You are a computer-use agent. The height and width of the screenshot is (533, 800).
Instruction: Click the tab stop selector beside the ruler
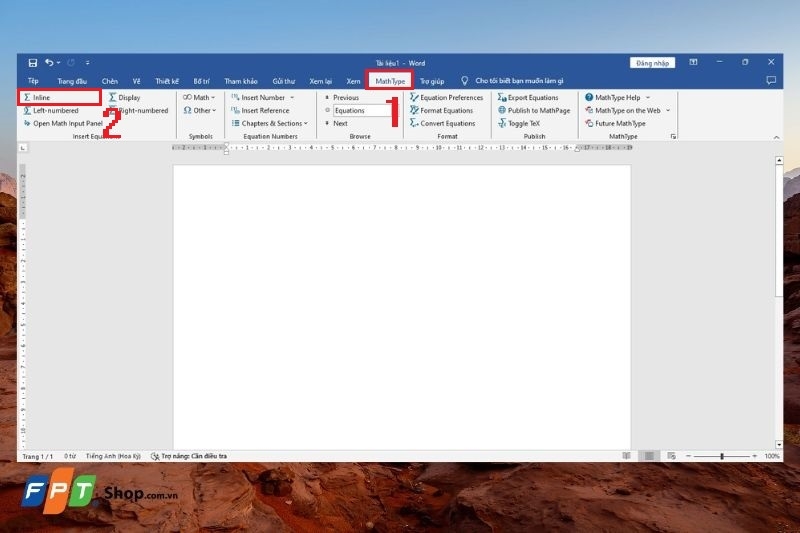pos(23,148)
